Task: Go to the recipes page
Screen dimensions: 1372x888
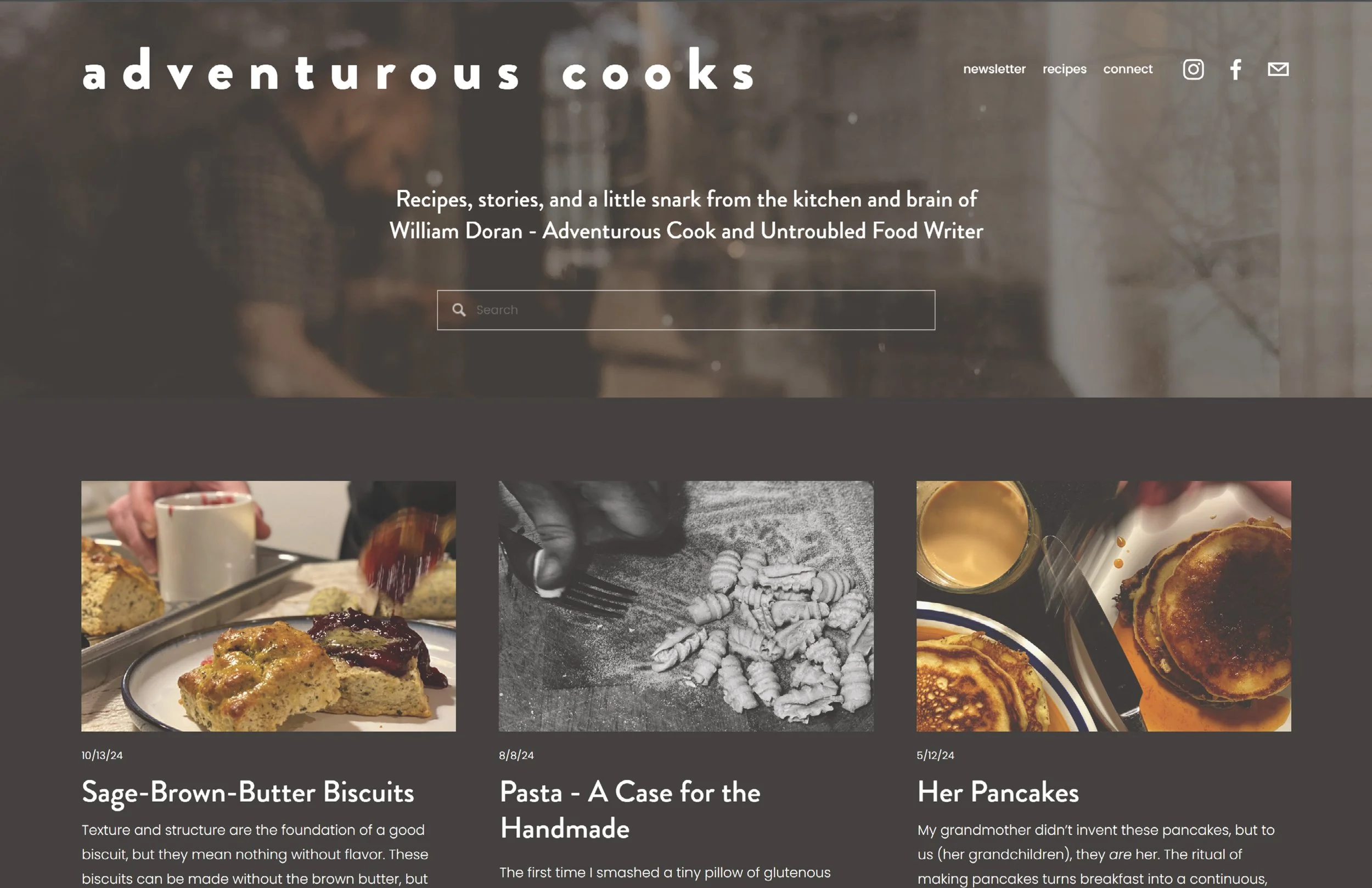Action: [x=1064, y=69]
